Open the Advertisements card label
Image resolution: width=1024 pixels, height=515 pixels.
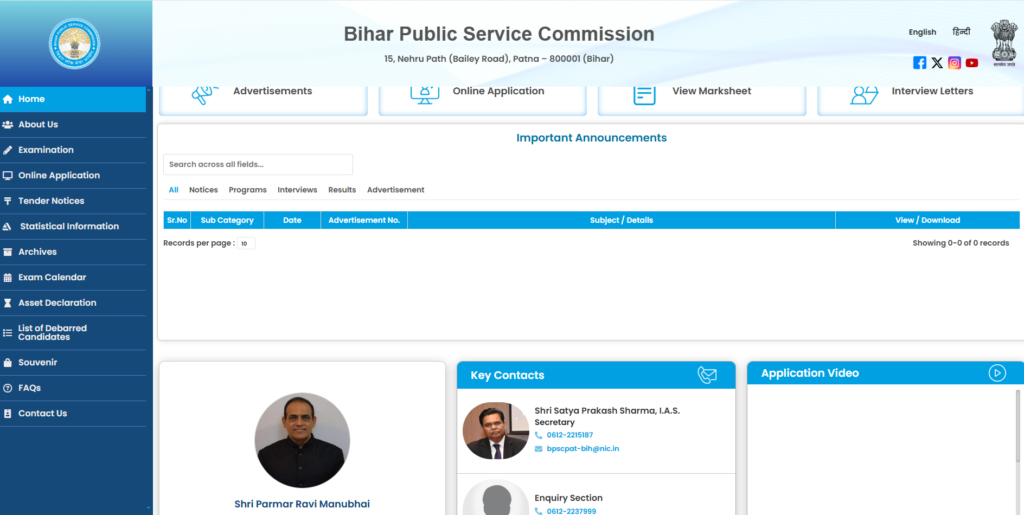[x=272, y=91]
